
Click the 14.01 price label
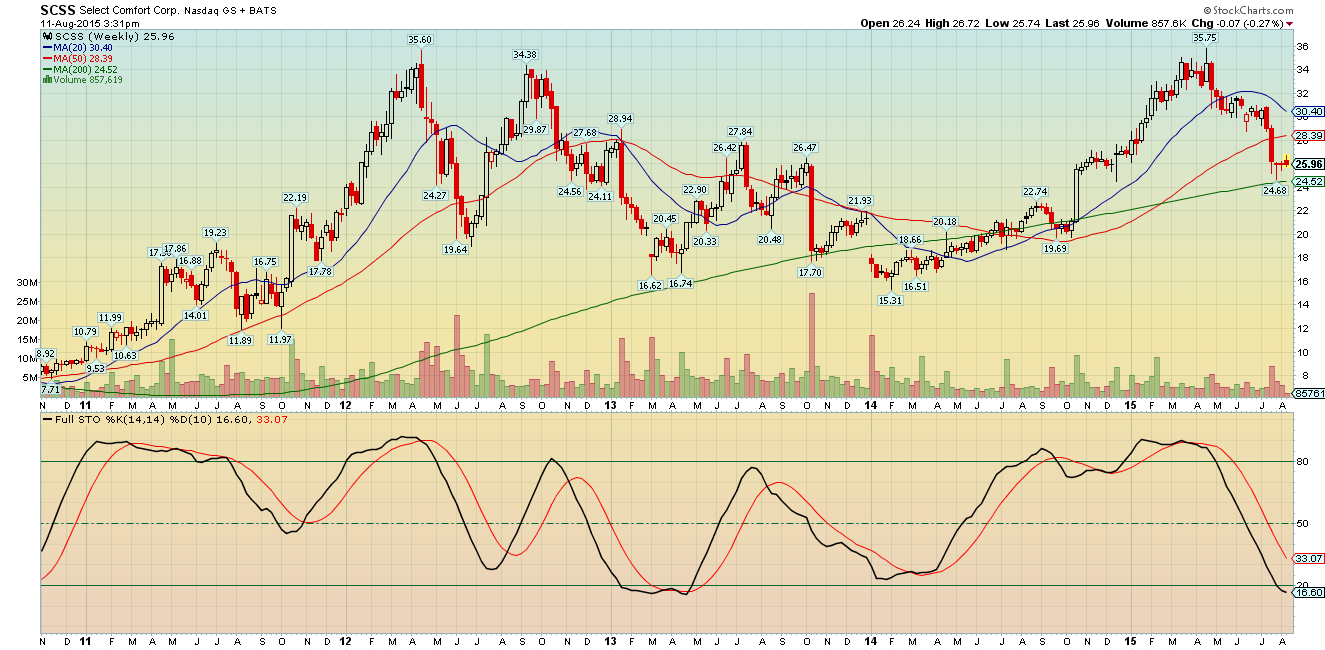coord(195,315)
